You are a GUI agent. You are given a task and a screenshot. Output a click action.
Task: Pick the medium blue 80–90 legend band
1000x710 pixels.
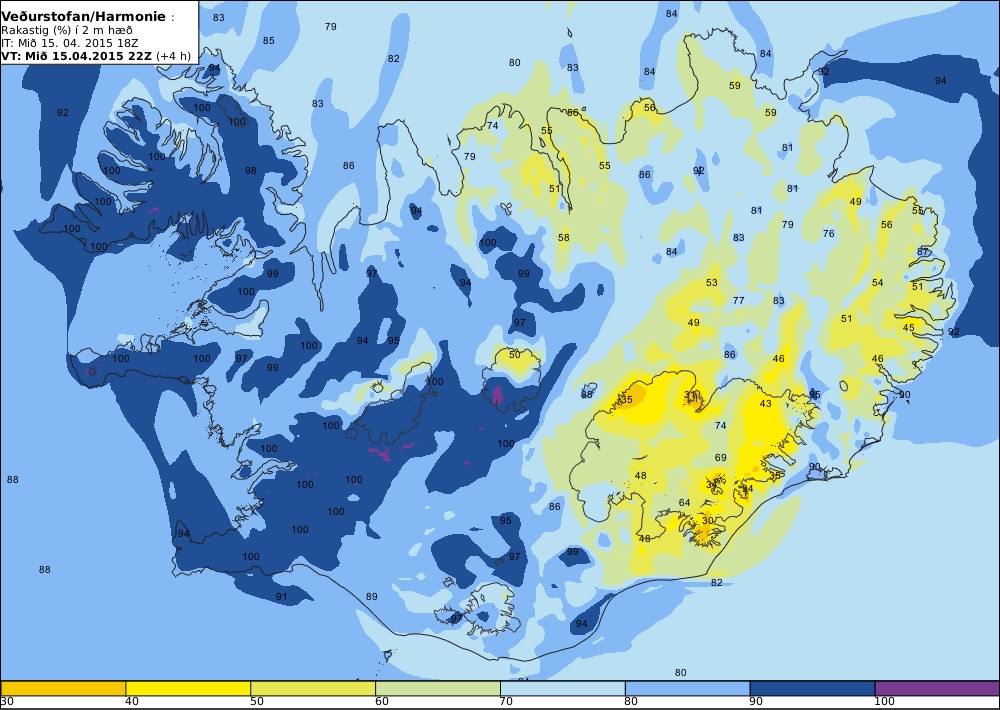[x=688, y=688]
